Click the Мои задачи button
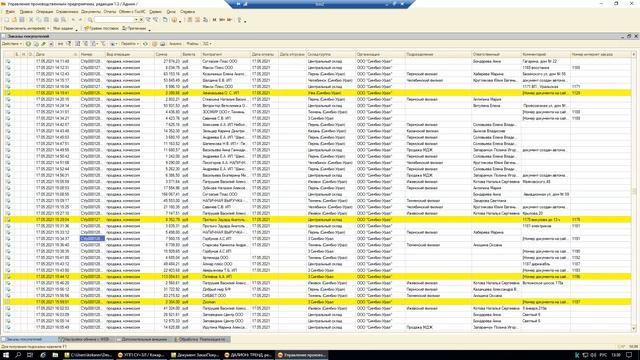 pyautogui.click(x=63, y=29)
